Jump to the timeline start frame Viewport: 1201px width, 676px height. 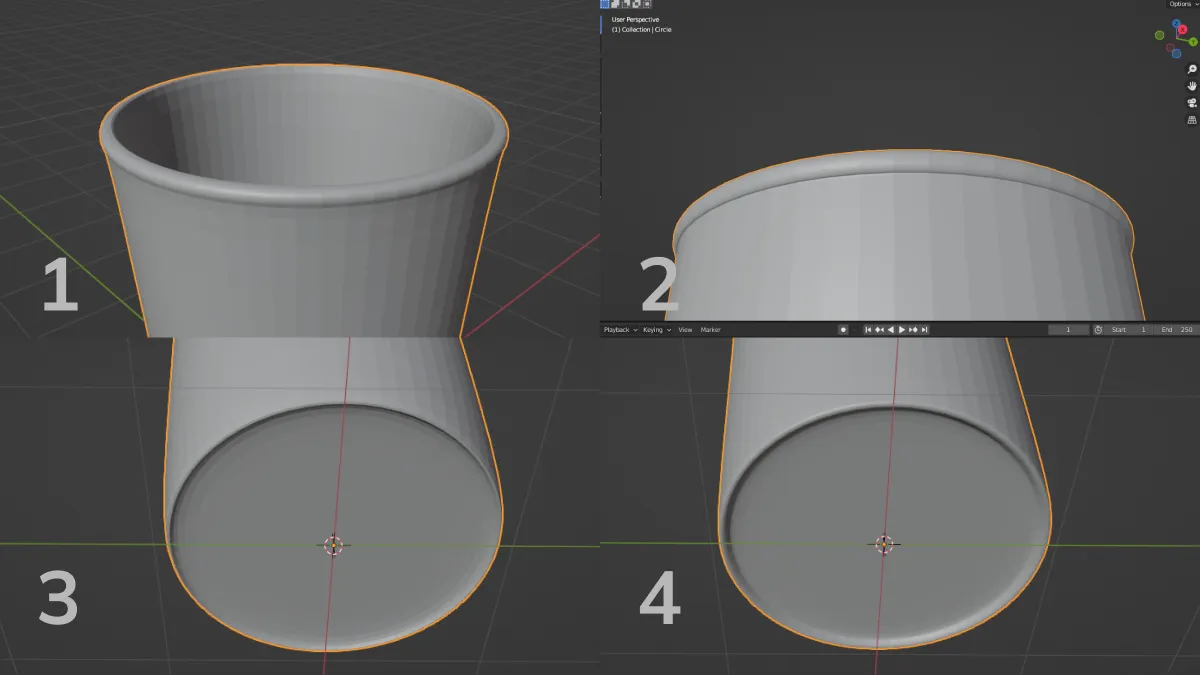point(868,330)
